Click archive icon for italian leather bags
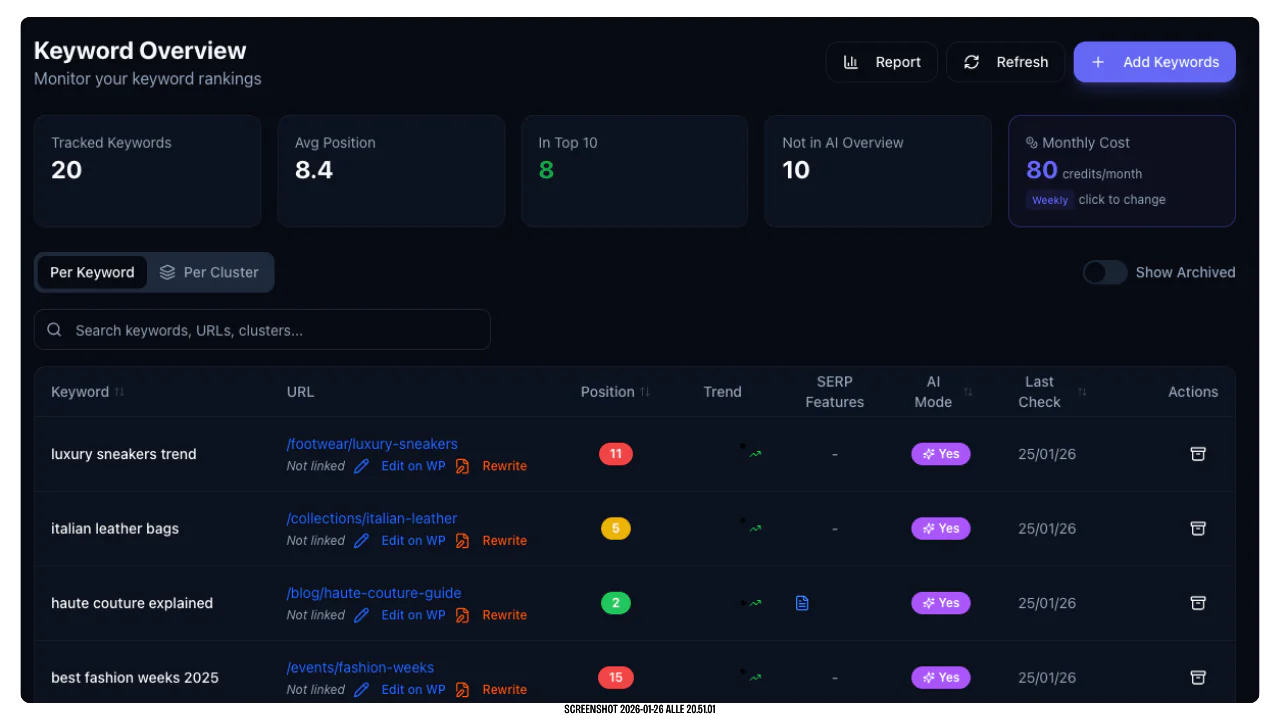Viewport: 1280px width, 720px height. tap(1197, 528)
